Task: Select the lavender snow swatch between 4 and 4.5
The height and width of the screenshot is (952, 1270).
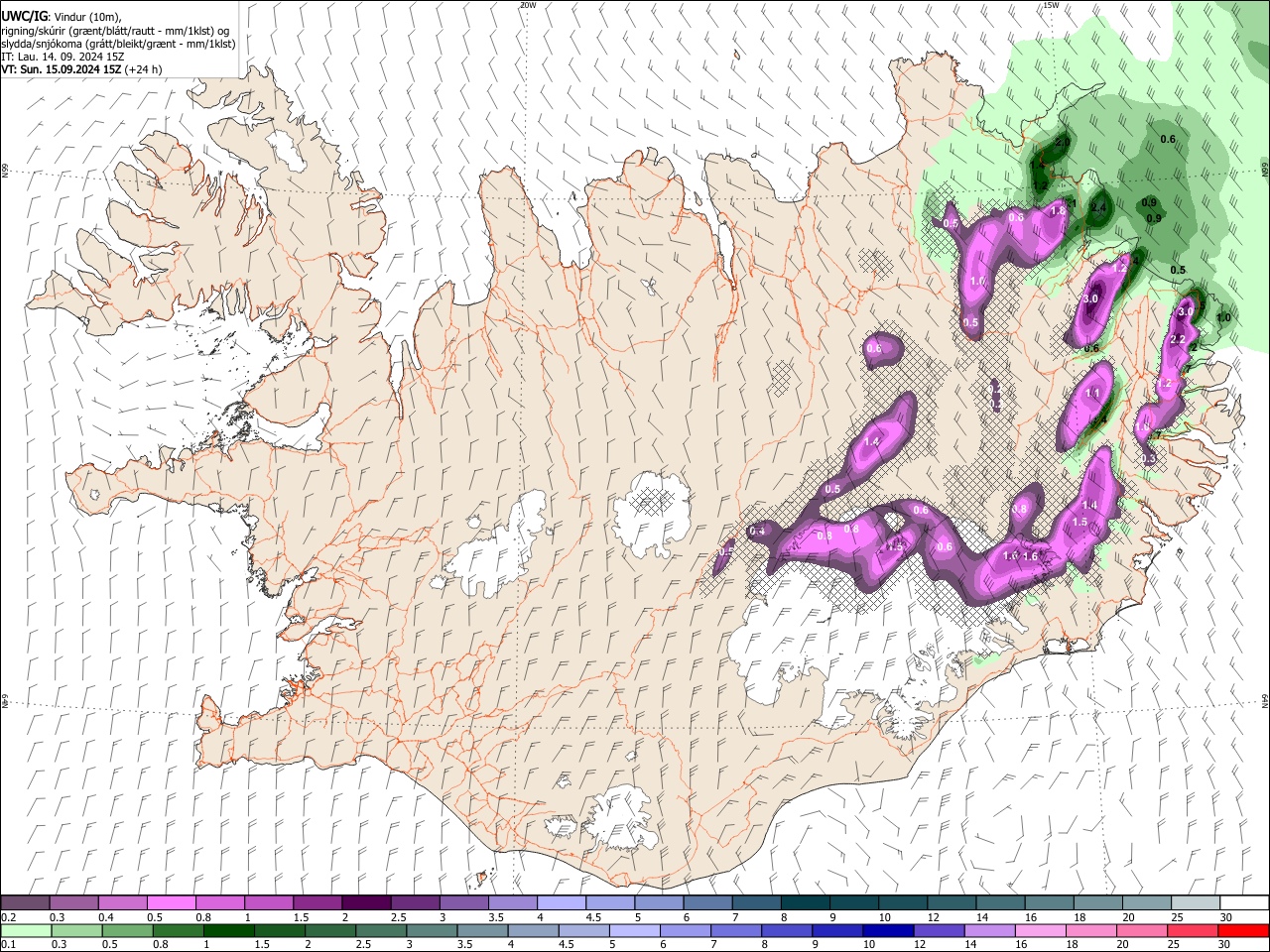Action: click(x=561, y=902)
